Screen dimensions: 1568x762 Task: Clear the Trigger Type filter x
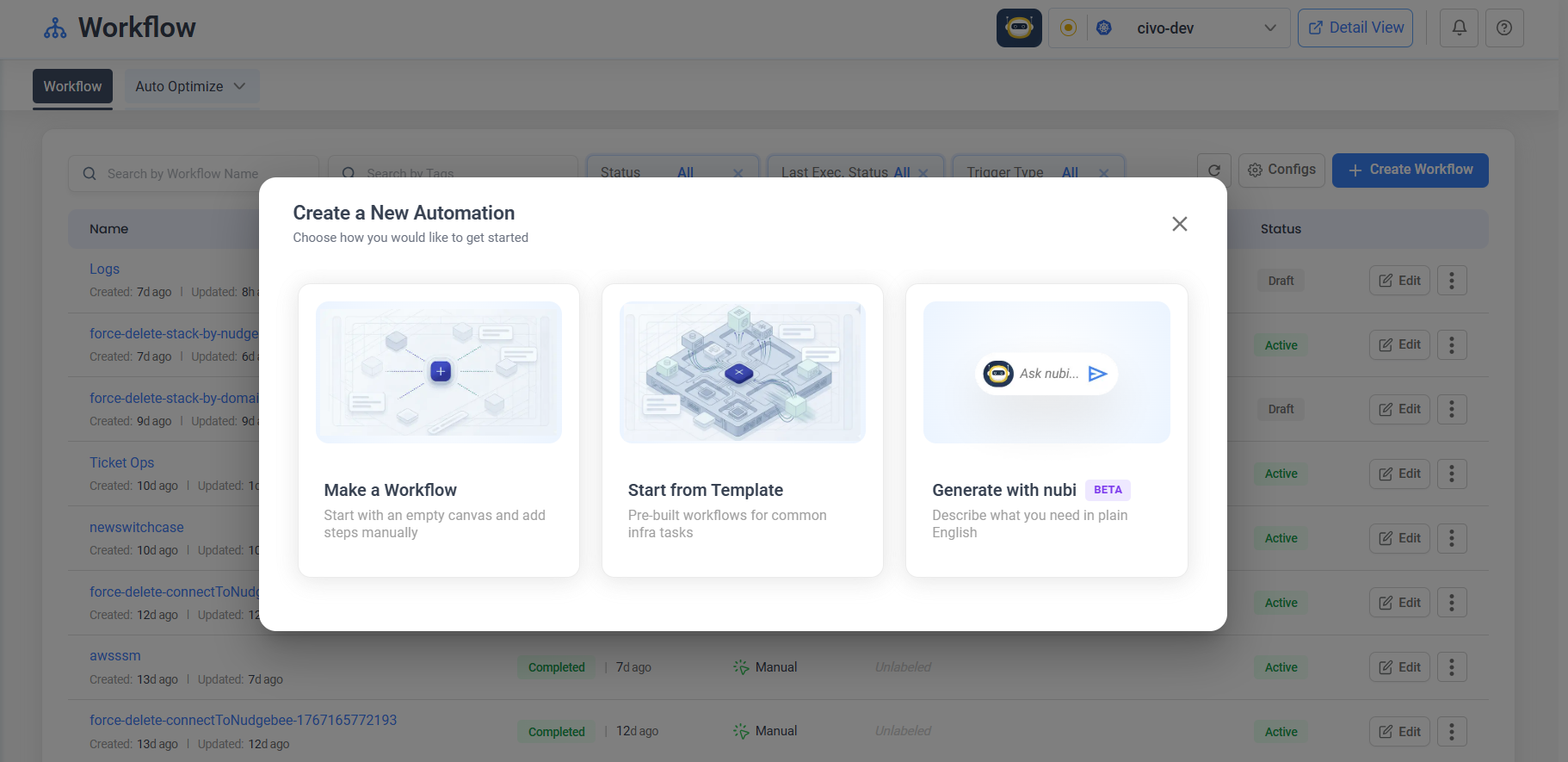coord(1104,173)
